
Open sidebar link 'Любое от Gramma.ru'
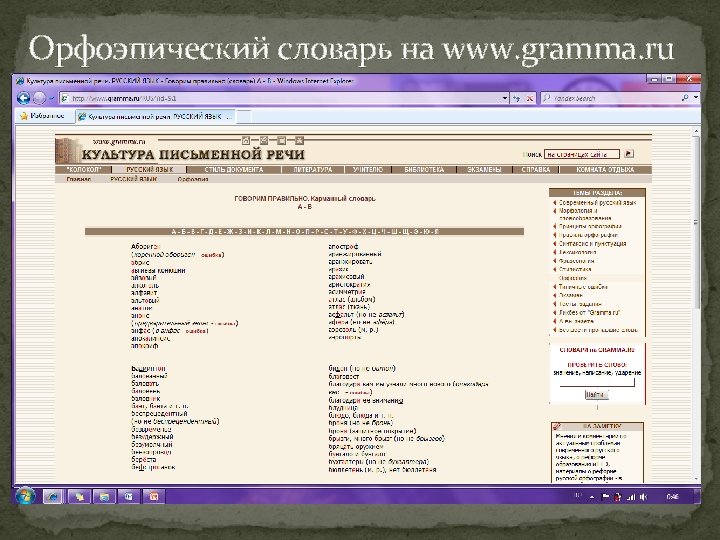click(x=589, y=313)
